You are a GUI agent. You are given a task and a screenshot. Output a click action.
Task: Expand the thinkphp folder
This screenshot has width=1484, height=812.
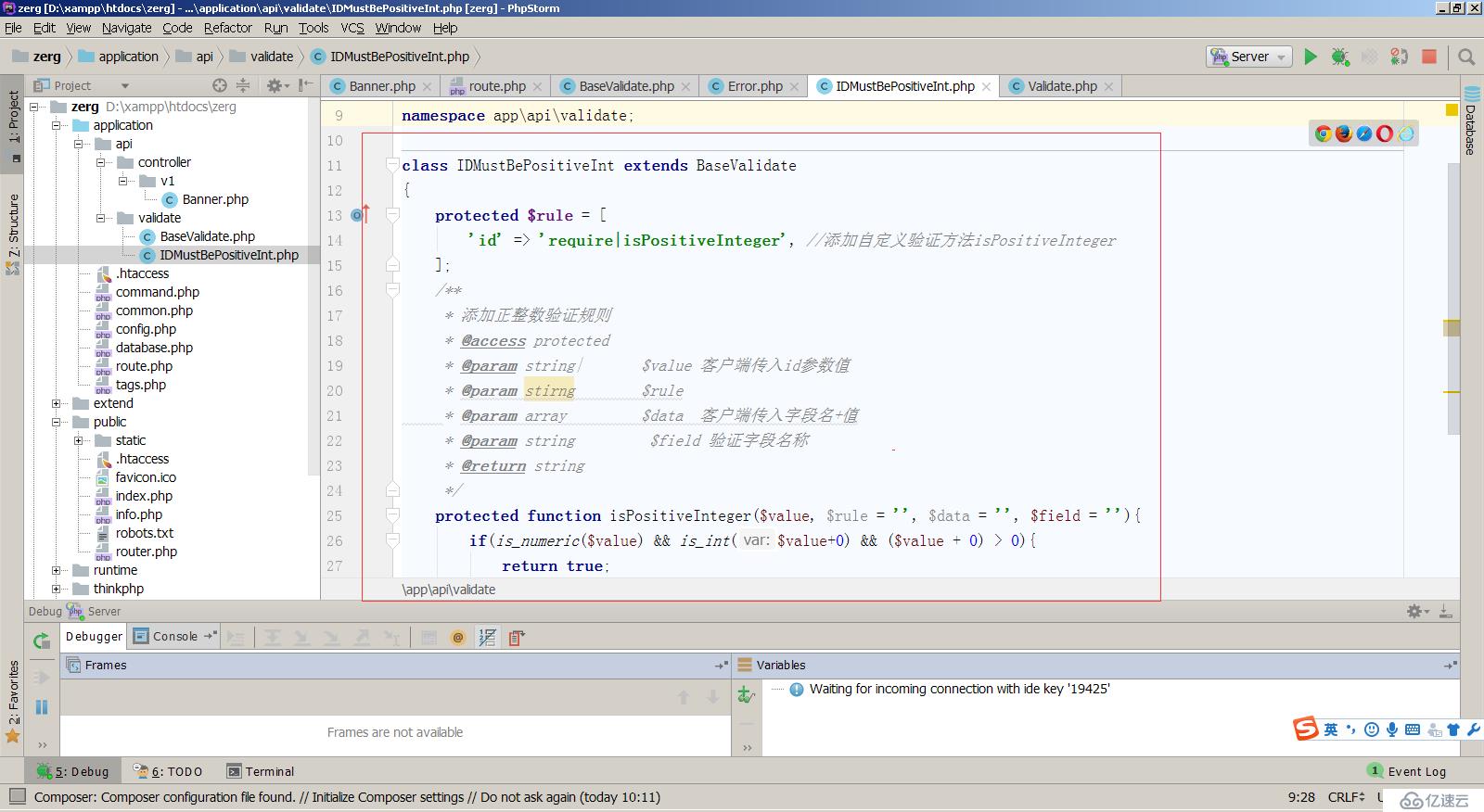tap(57, 589)
